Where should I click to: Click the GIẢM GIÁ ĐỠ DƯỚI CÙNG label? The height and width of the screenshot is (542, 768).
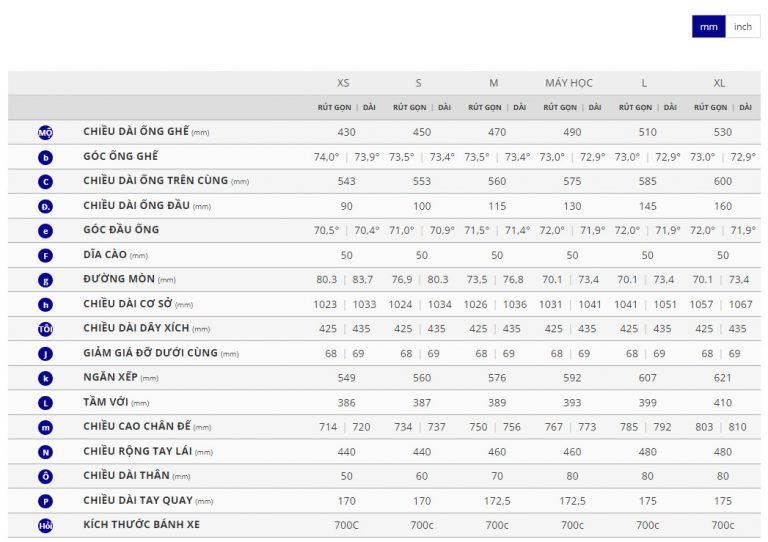[x=150, y=353]
